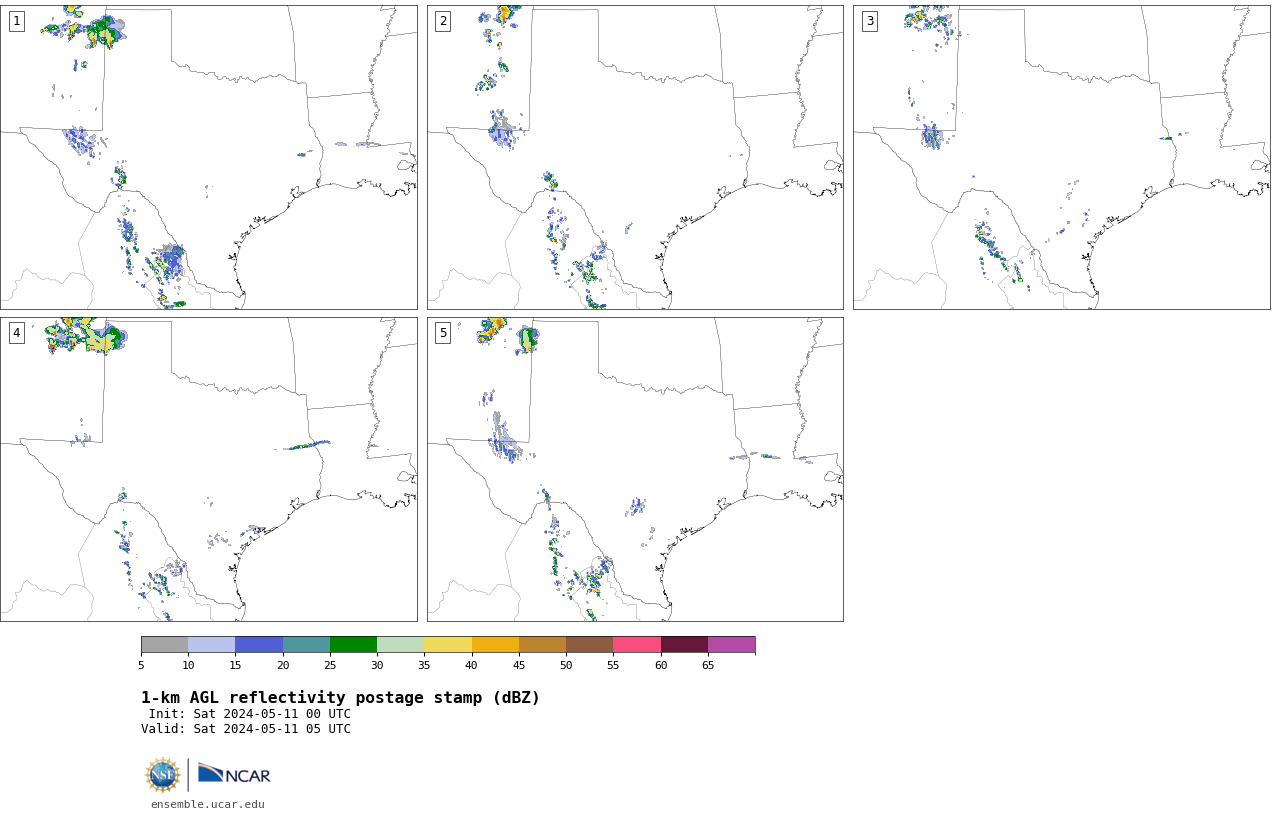Open ensemble member 4 reflectivity map
The height and width of the screenshot is (815, 1280).
[x=208, y=469]
